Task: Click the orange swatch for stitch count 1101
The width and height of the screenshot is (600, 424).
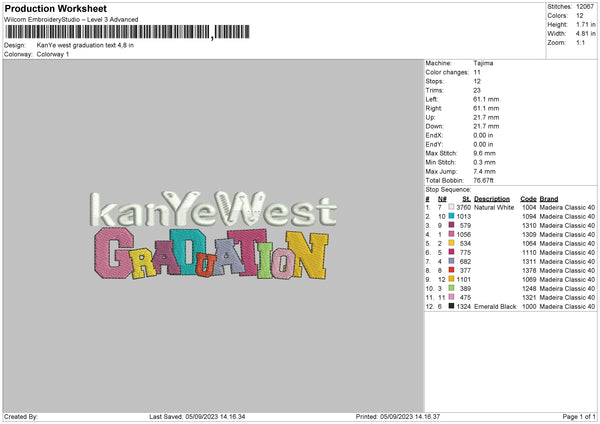Action: point(451,279)
